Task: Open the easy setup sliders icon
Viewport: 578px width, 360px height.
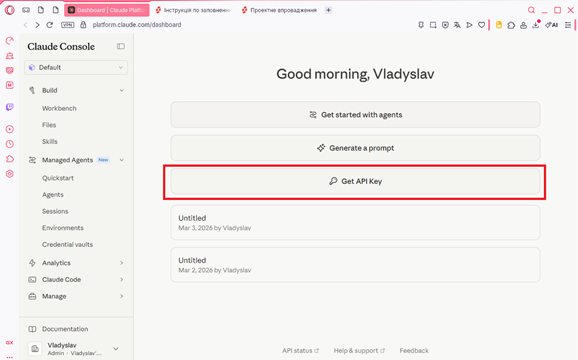Action: point(568,25)
